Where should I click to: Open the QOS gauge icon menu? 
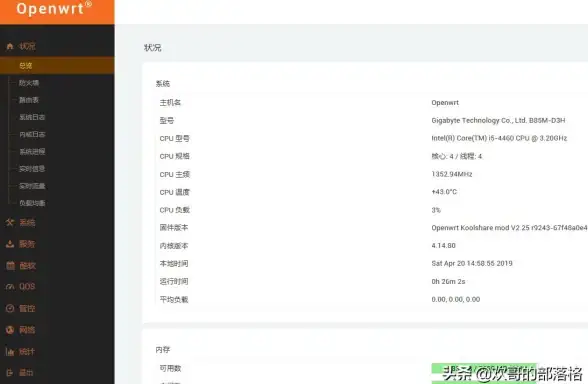click(21, 287)
